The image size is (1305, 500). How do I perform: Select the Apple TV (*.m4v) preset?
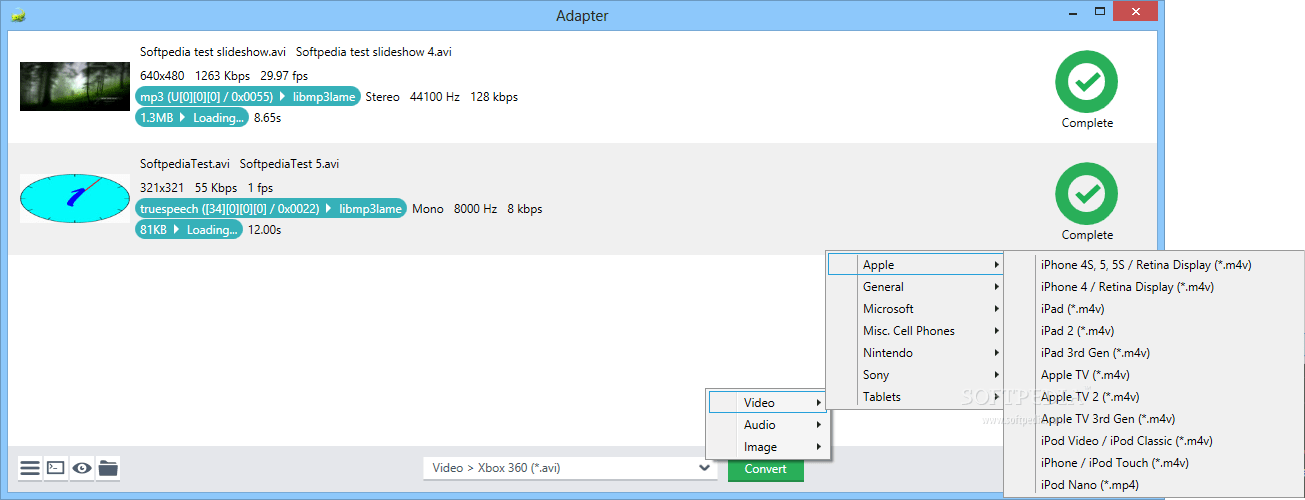pyautogui.click(x=1154, y=375)
